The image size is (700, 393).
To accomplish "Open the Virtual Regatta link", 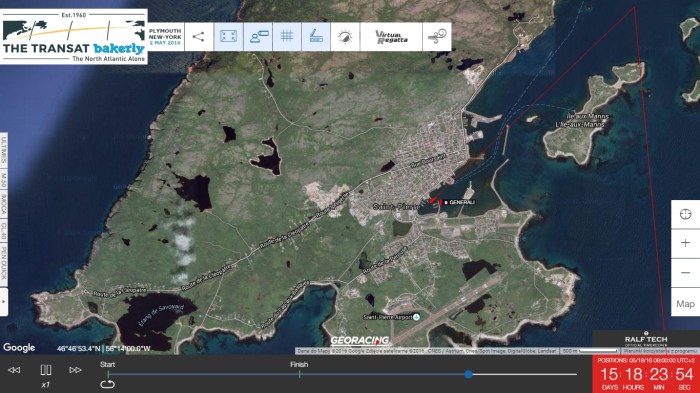I will 391,36.
